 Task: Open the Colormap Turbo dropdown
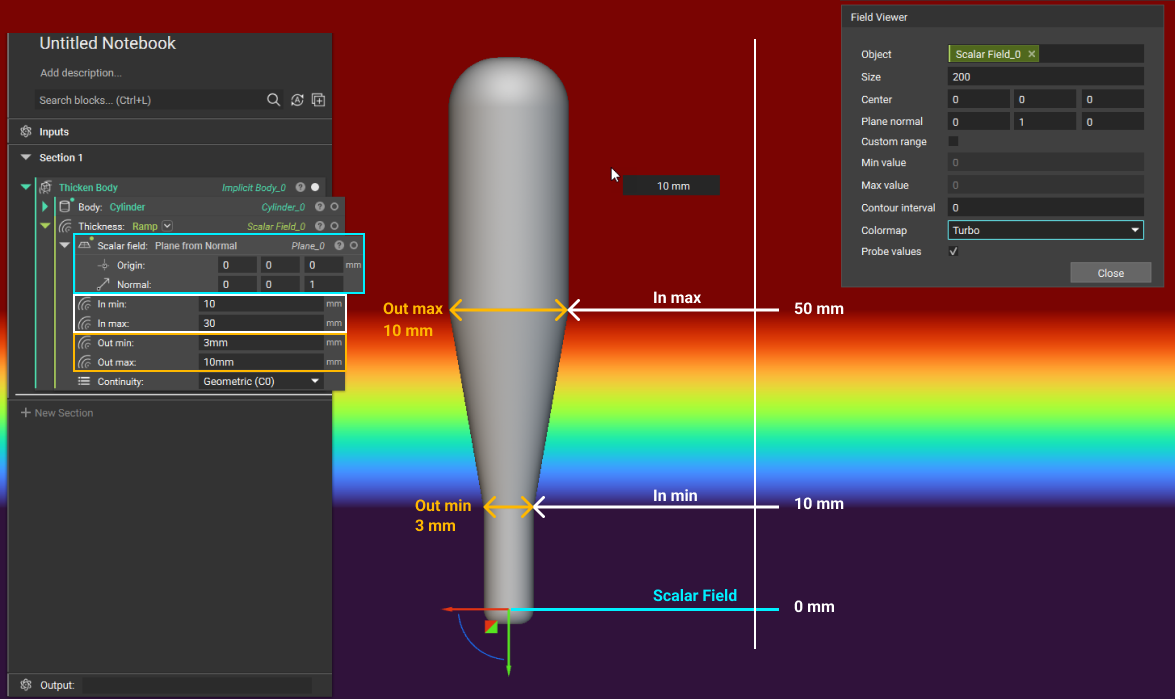point(1045,230)
